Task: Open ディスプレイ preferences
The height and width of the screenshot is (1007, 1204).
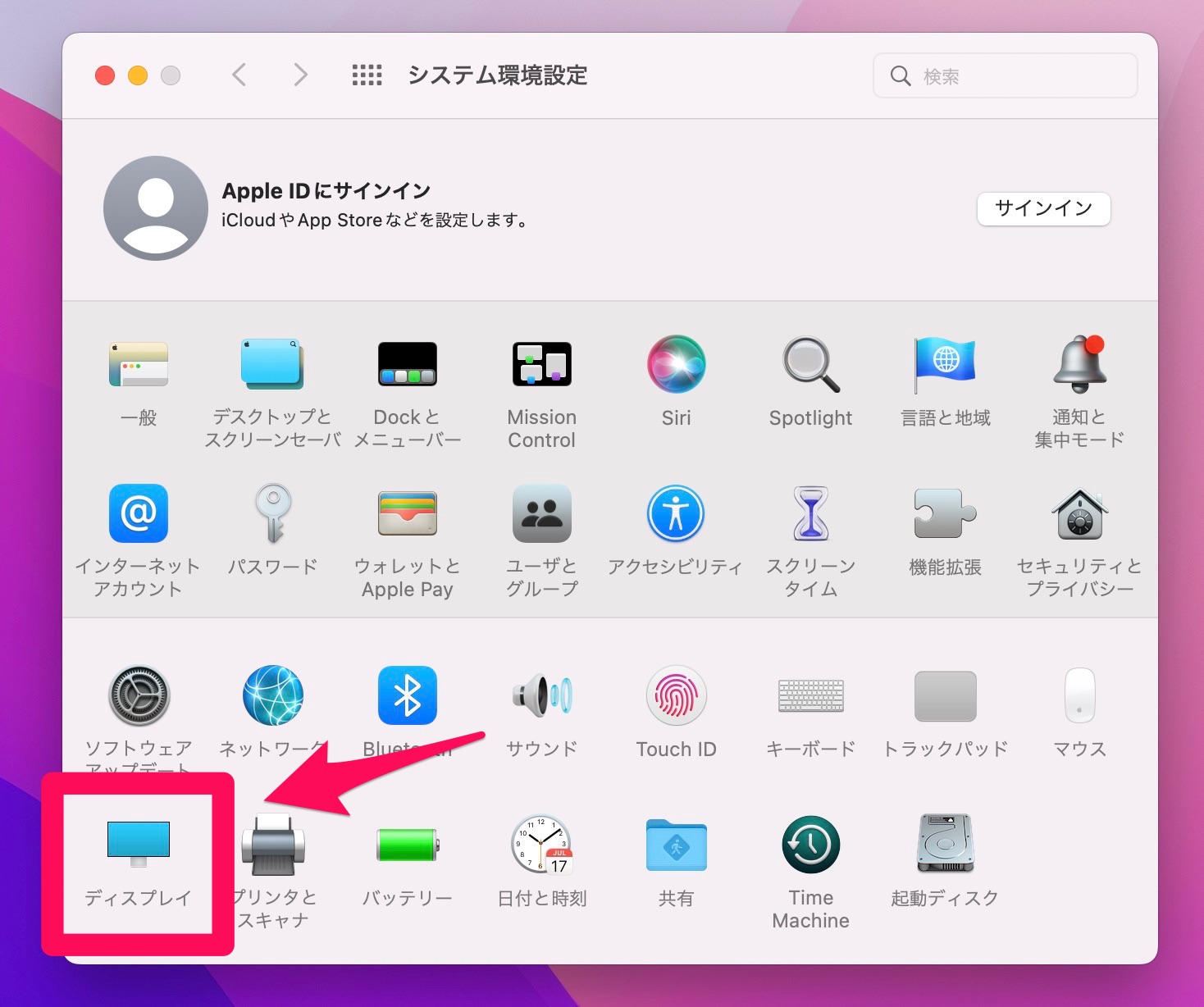Action: (139, 845)
